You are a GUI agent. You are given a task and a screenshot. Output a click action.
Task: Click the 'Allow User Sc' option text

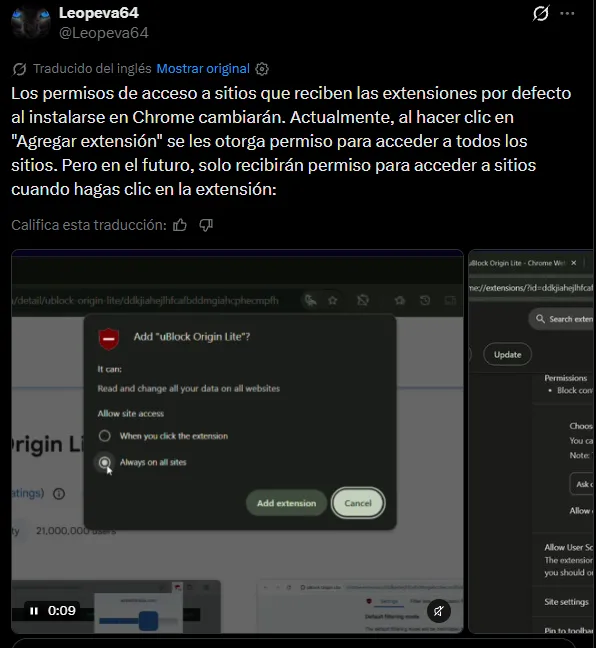click(569, 547)
